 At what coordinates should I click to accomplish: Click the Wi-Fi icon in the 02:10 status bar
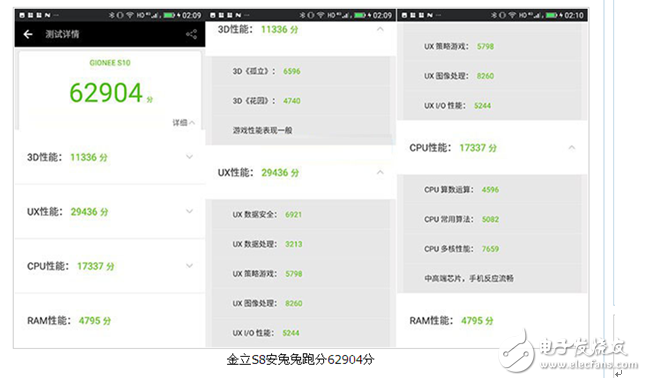click(512, 15)
